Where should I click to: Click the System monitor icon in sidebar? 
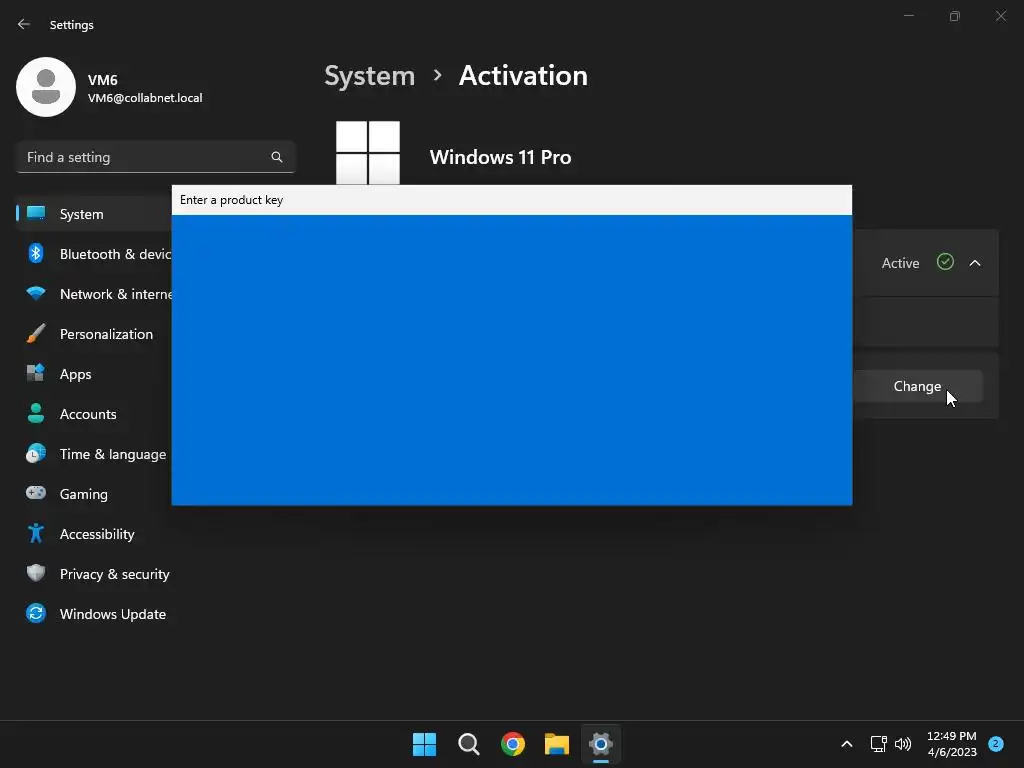pyautogui.click(x=36, y=213)
